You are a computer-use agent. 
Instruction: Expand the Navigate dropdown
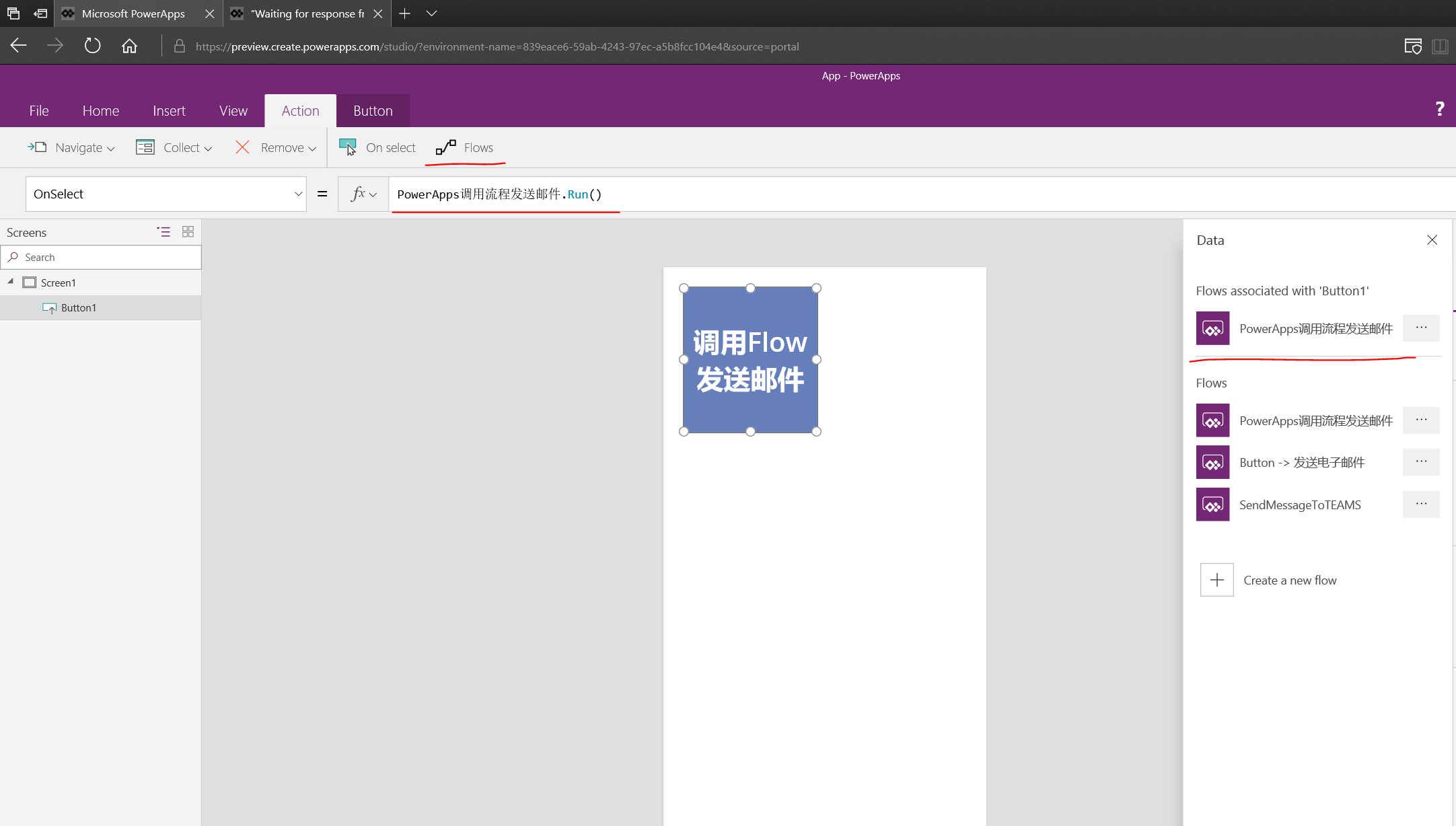[x=110, y=149]
